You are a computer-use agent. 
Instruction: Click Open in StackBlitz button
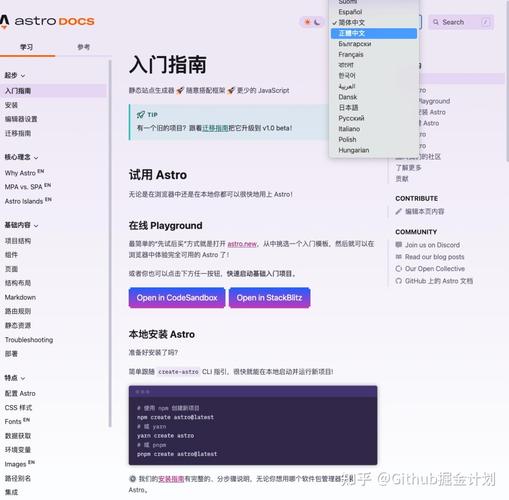click(269, 297)
